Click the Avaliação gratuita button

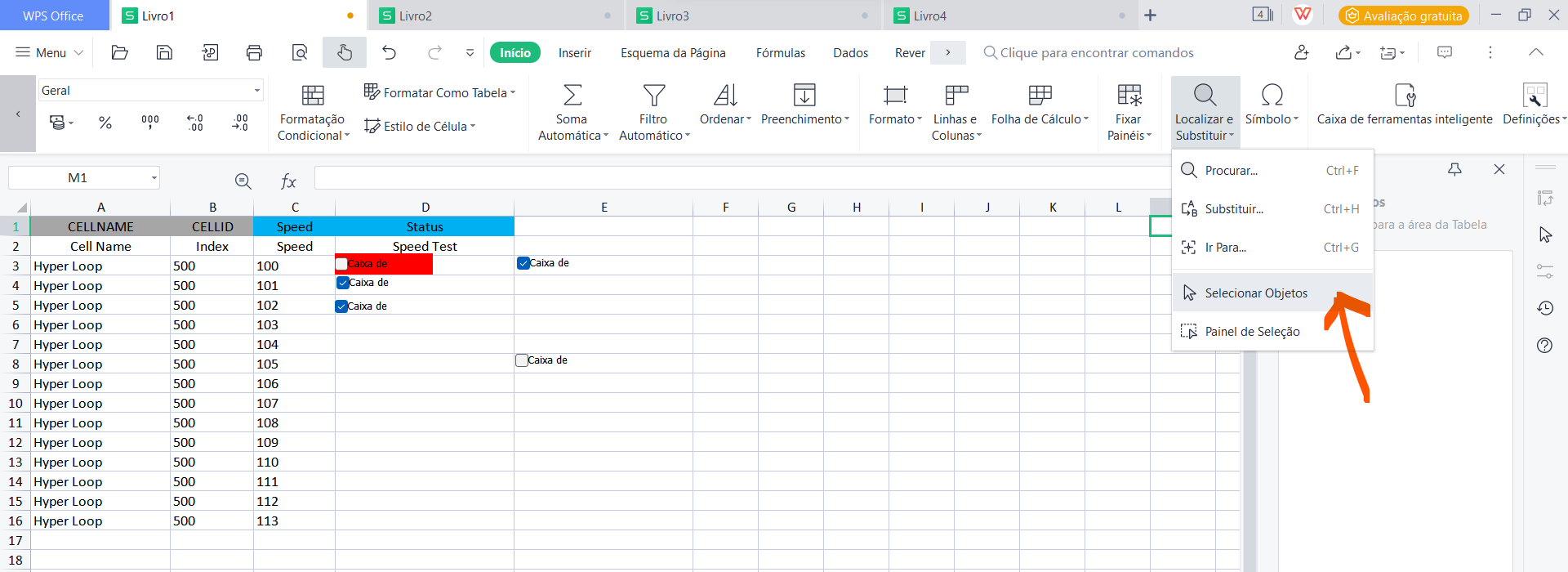coord(1403,16)
